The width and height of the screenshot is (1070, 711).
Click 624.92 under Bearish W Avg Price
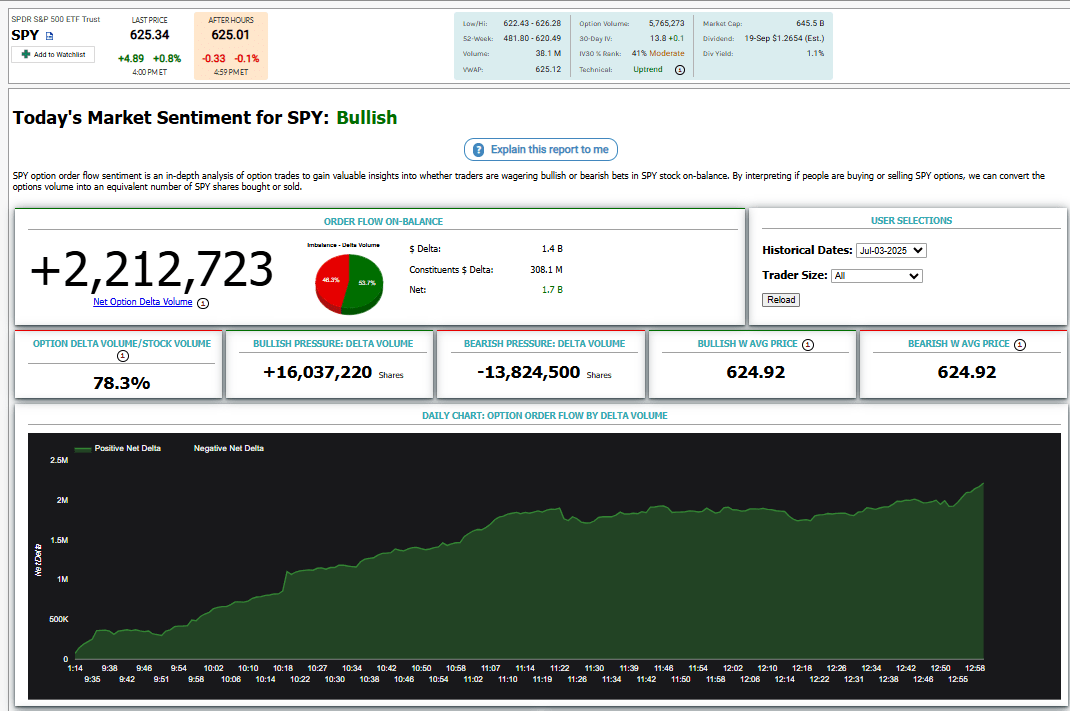[x=967, y=373]
